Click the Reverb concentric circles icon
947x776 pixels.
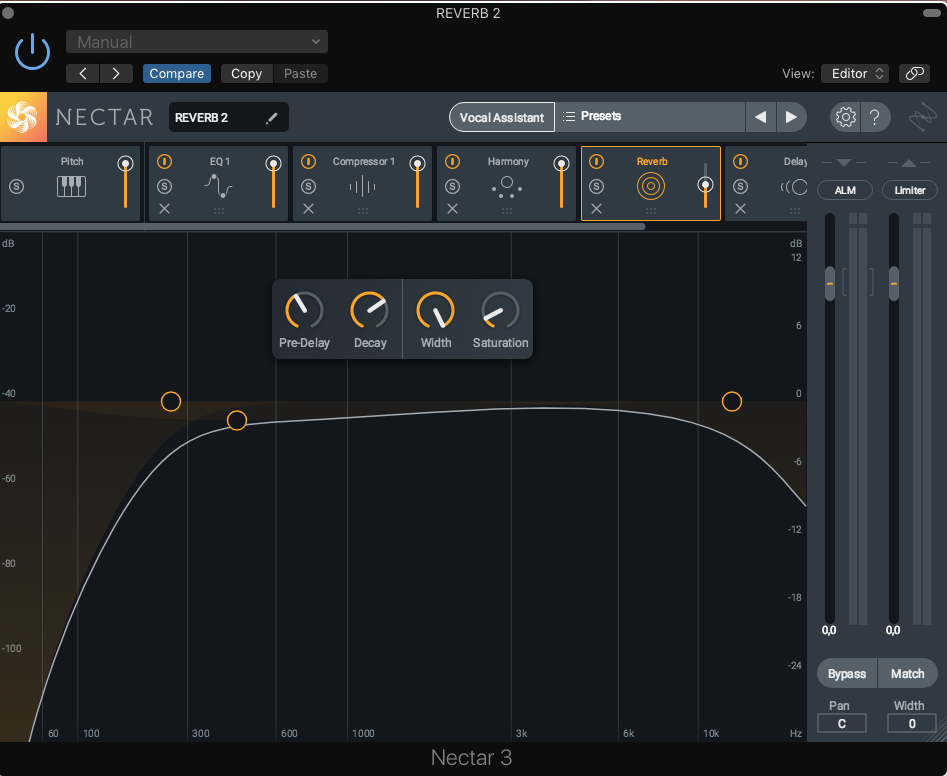pos(651,187)
